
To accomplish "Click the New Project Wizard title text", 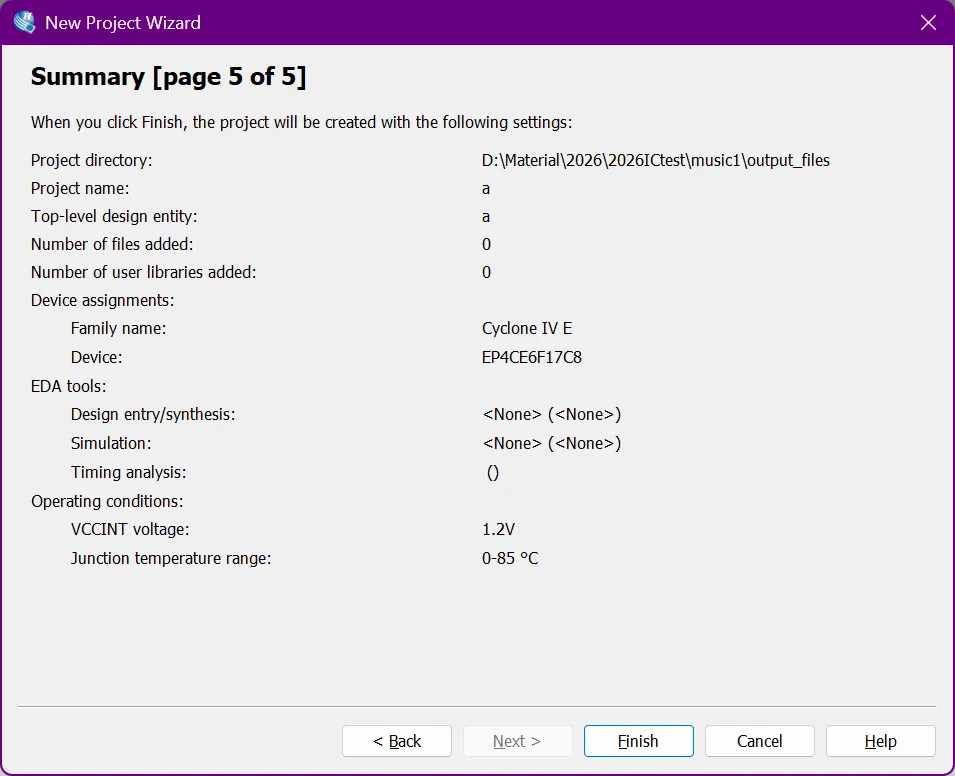I will coord(122,23).
